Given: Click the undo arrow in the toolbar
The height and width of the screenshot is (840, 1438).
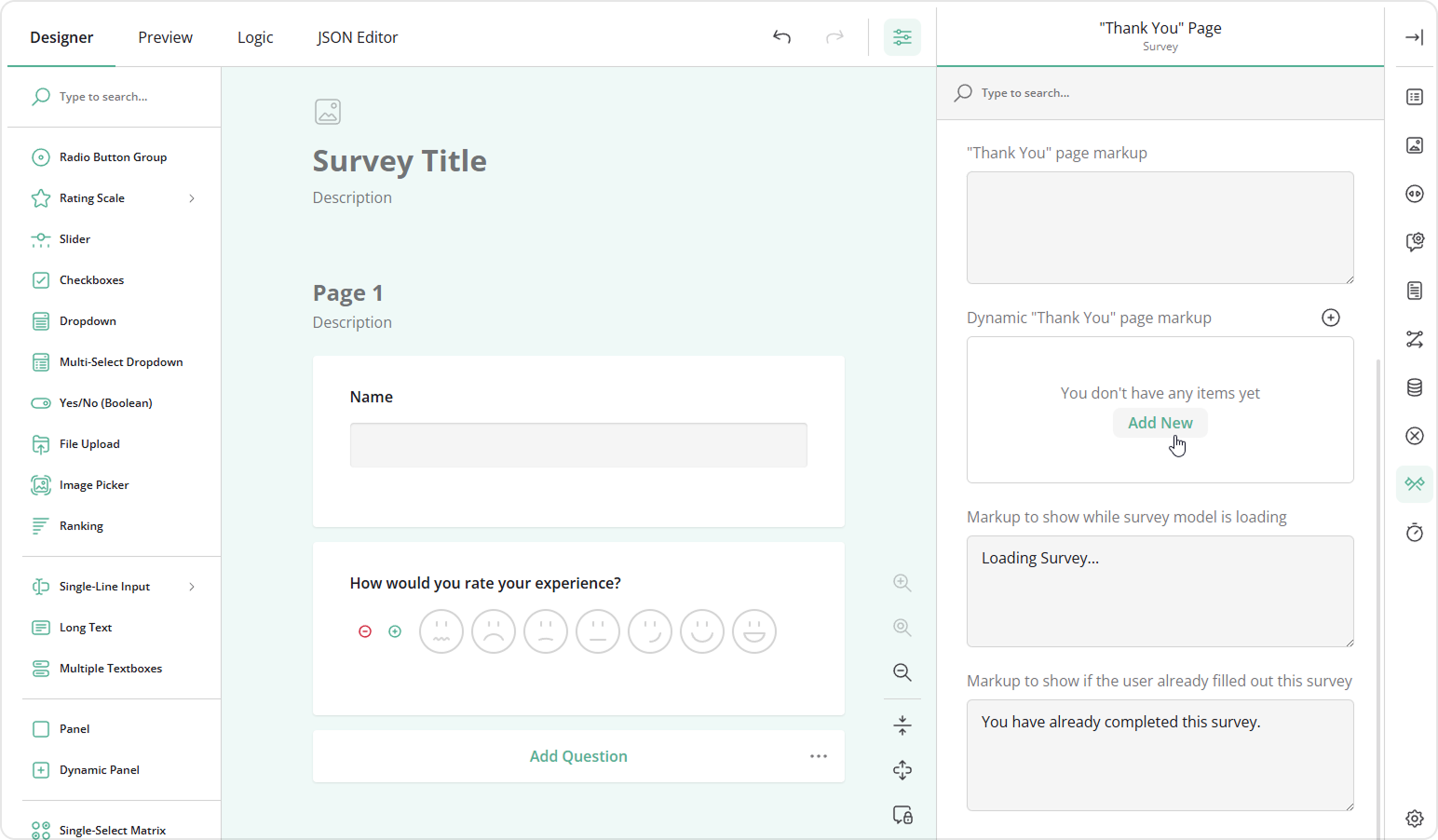Looking at the screenshot, I should pos(781,37).
